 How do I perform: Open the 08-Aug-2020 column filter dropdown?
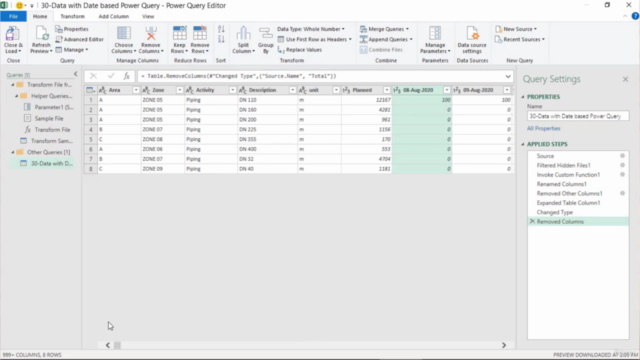pyautogui.click(x=447, y=90)
